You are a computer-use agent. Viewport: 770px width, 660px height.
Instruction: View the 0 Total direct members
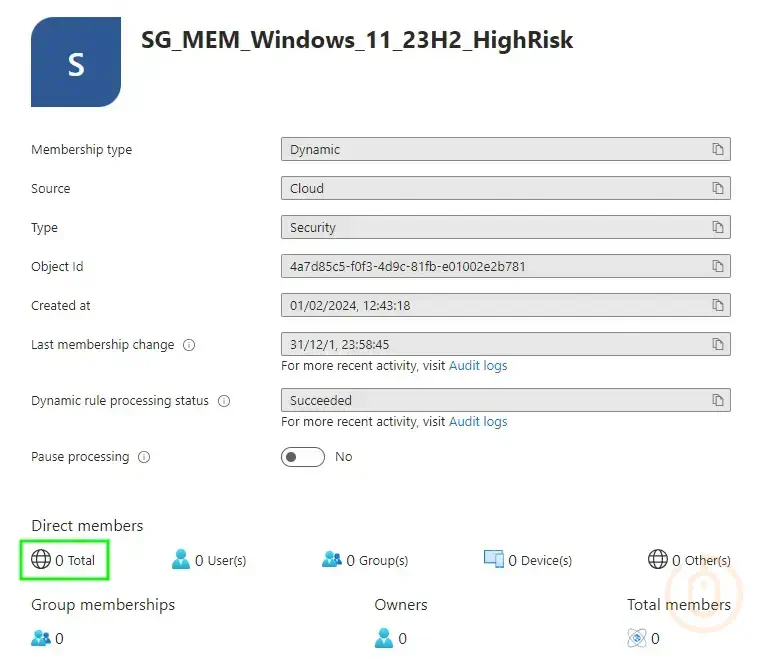[x=64, y=560]
